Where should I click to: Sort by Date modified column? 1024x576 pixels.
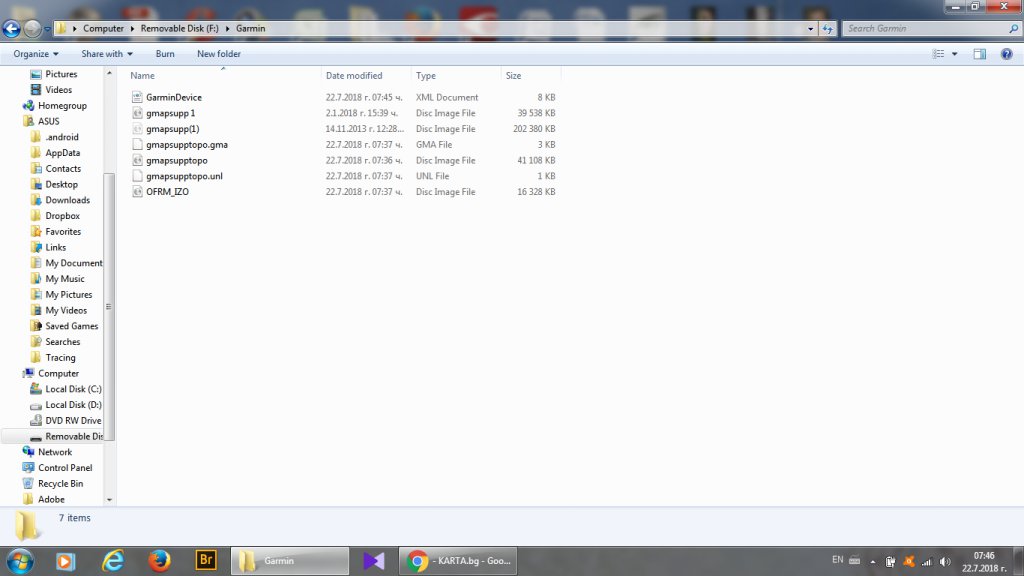[x=354, y=76]
